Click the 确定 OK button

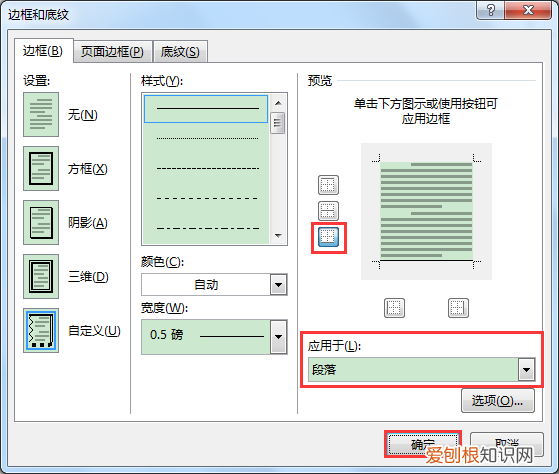click(423, 444)
